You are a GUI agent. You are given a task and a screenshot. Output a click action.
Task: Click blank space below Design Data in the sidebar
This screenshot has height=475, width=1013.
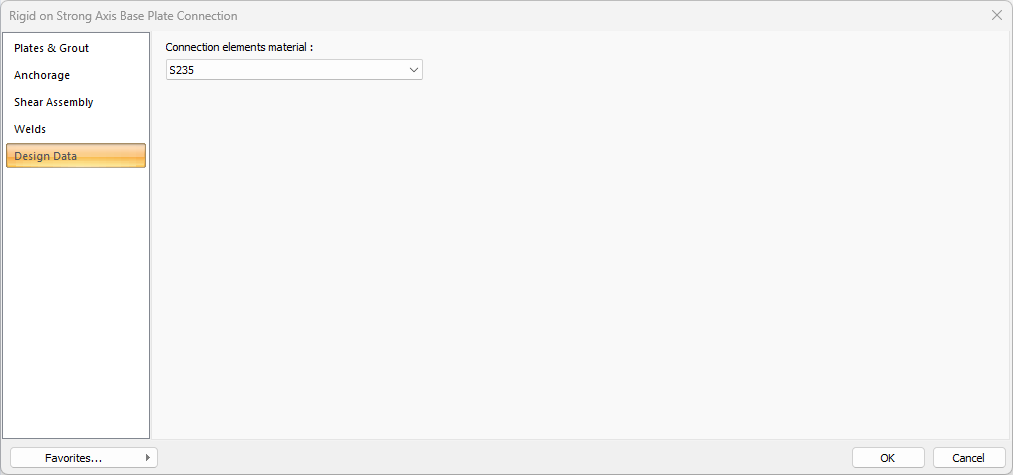point(76,300)
